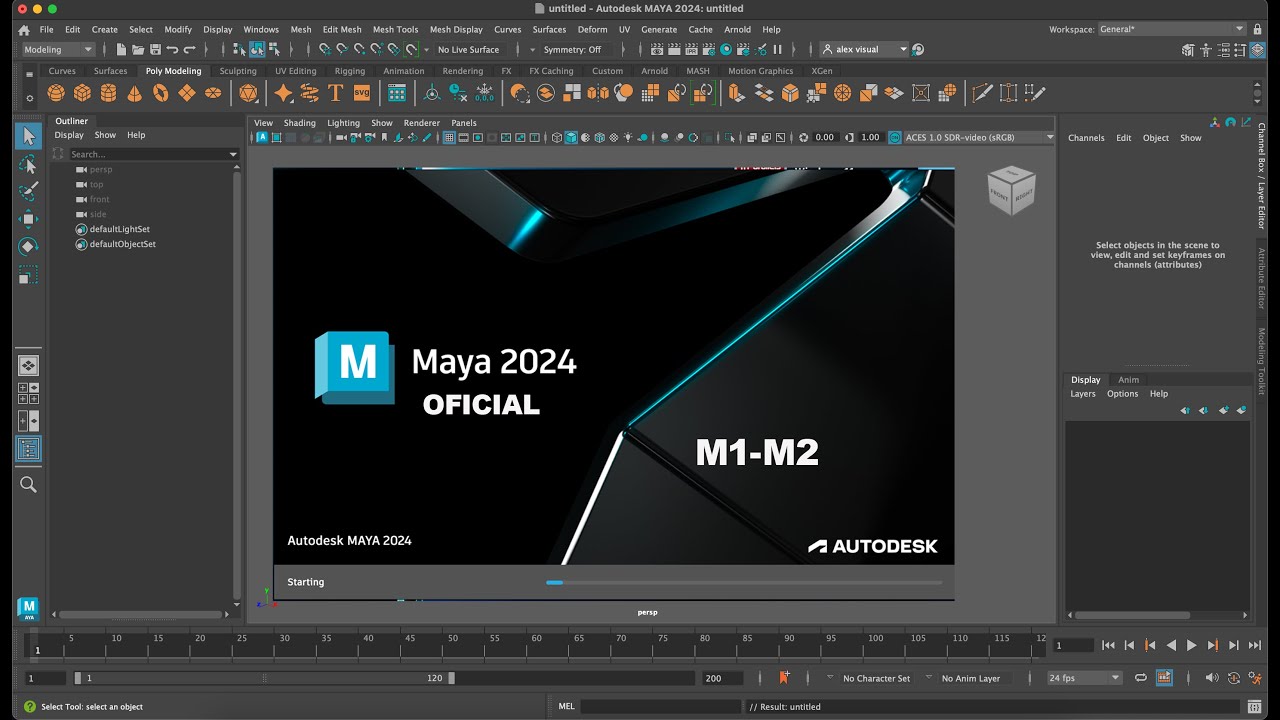Save the scene with the floppy disk icon
The height and width of the screenshot is (720, 1280).
[x=155, y=49]
